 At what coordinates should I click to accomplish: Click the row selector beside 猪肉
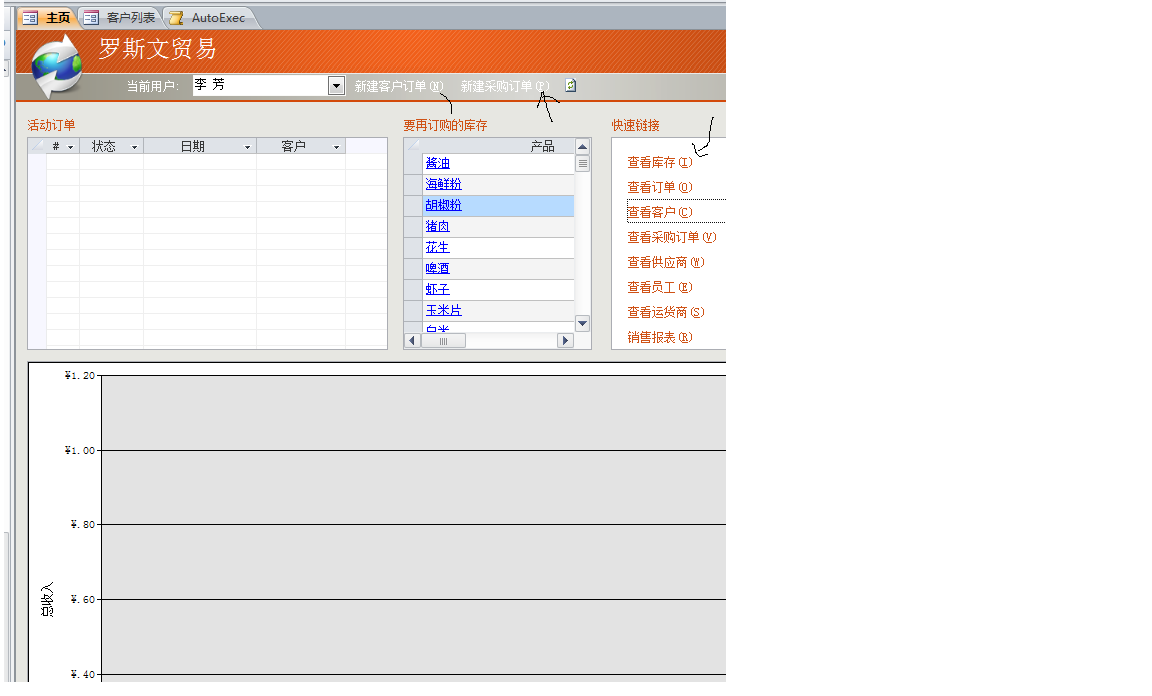coord(413,227)
